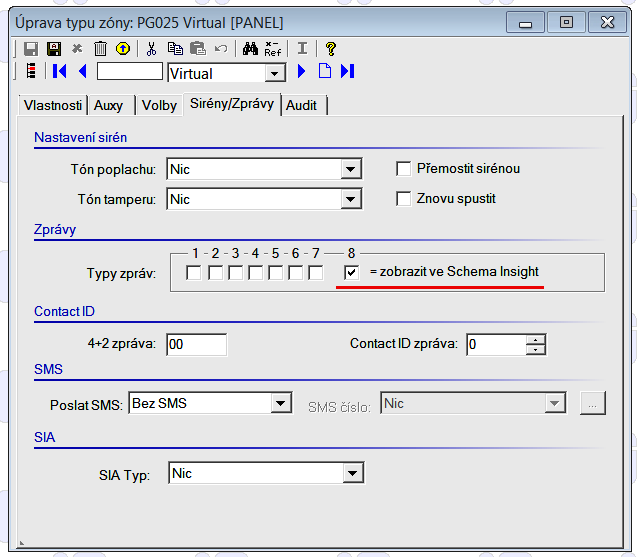Image resolution: width=639 pixels, height=557 pixels.
Task: Click the 4+2 zpráva input field
Action: pyautogui.click(x=196, y=344)
